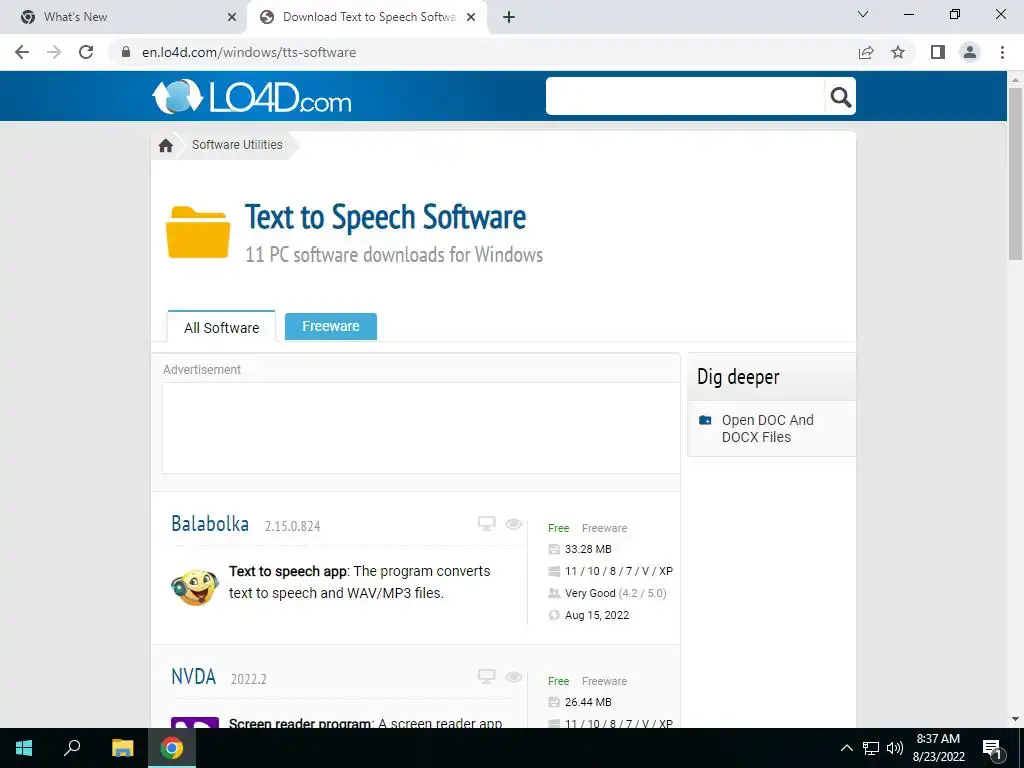The width and height of the screenshot is (1024, 768).
Task: Click the Free label in NVDA row
Action: point(558,680)
